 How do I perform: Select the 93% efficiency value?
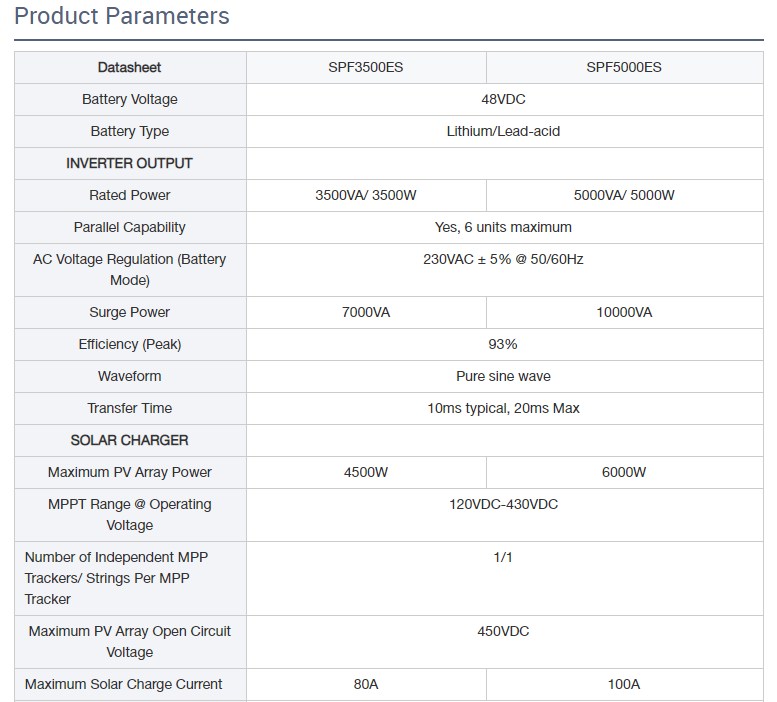[x=503, y=344]
